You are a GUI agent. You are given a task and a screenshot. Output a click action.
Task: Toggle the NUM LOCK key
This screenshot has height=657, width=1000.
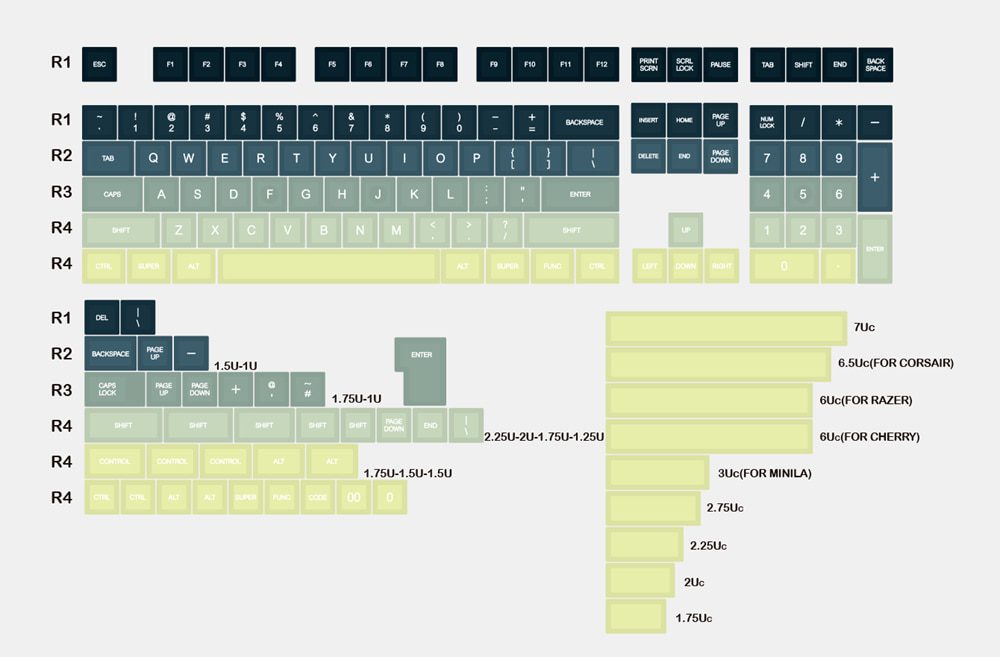(767, 122)
